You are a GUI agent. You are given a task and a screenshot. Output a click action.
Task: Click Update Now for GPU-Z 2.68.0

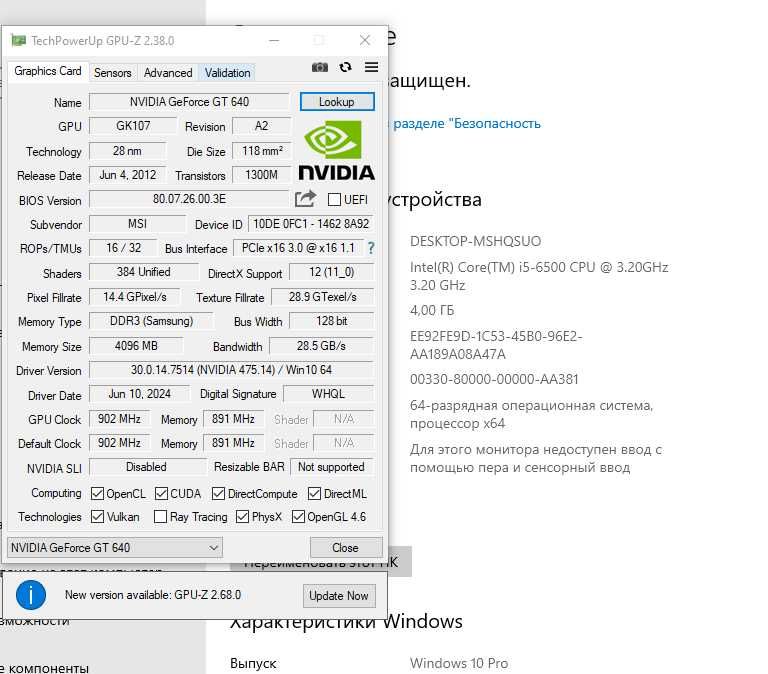pyautogui.click(x=339, y=596)
